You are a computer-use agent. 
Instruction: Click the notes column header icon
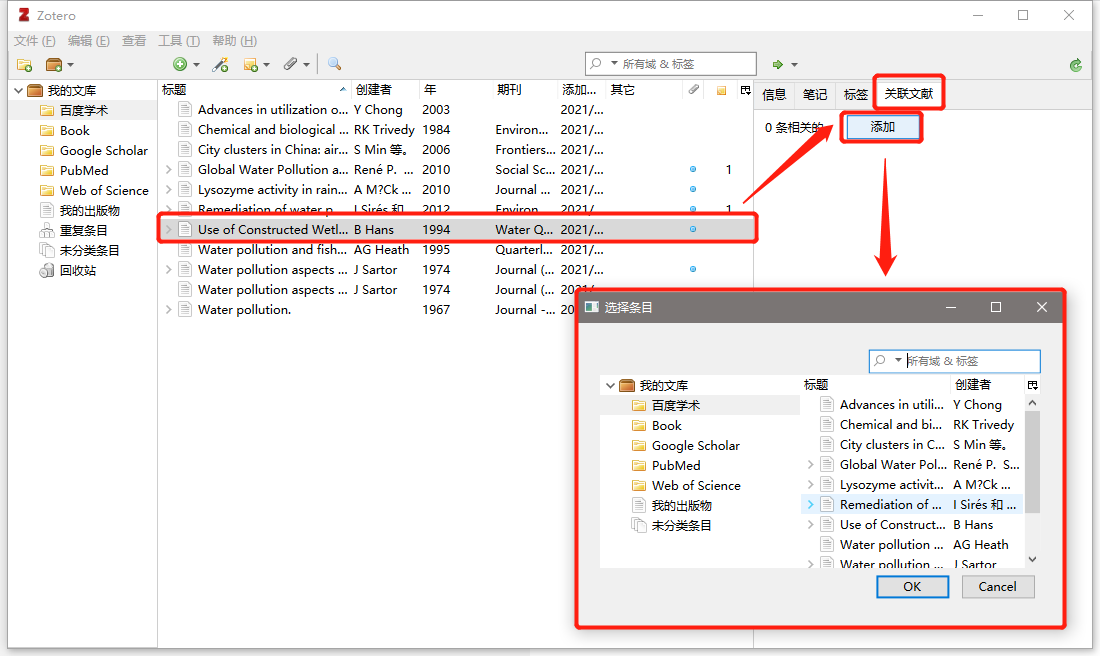coord(721,91)
